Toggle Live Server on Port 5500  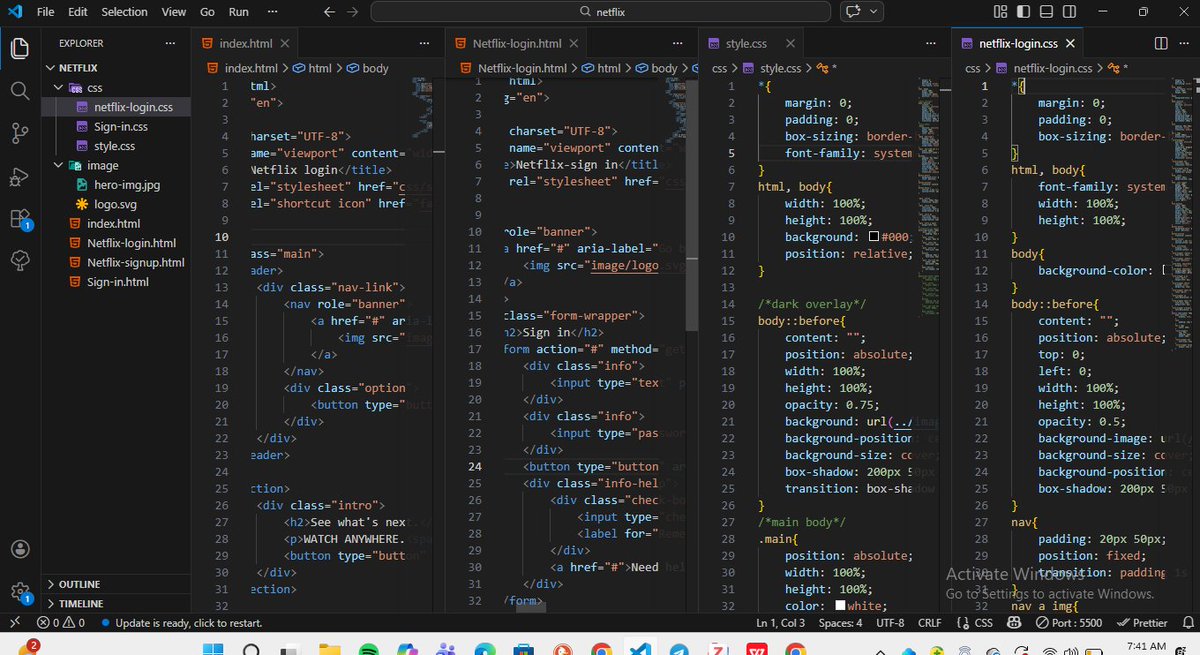tap(1068, 622)
